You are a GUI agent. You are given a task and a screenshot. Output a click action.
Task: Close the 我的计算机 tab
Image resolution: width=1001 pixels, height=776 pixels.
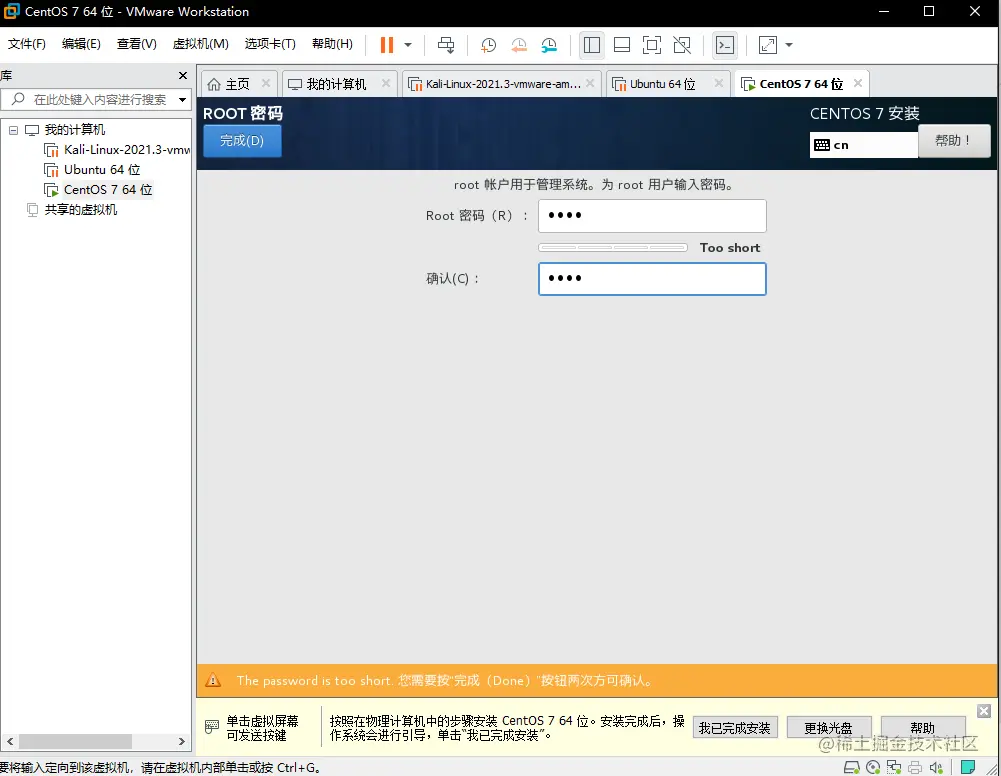pyautogui.click(x=386, y=83)
